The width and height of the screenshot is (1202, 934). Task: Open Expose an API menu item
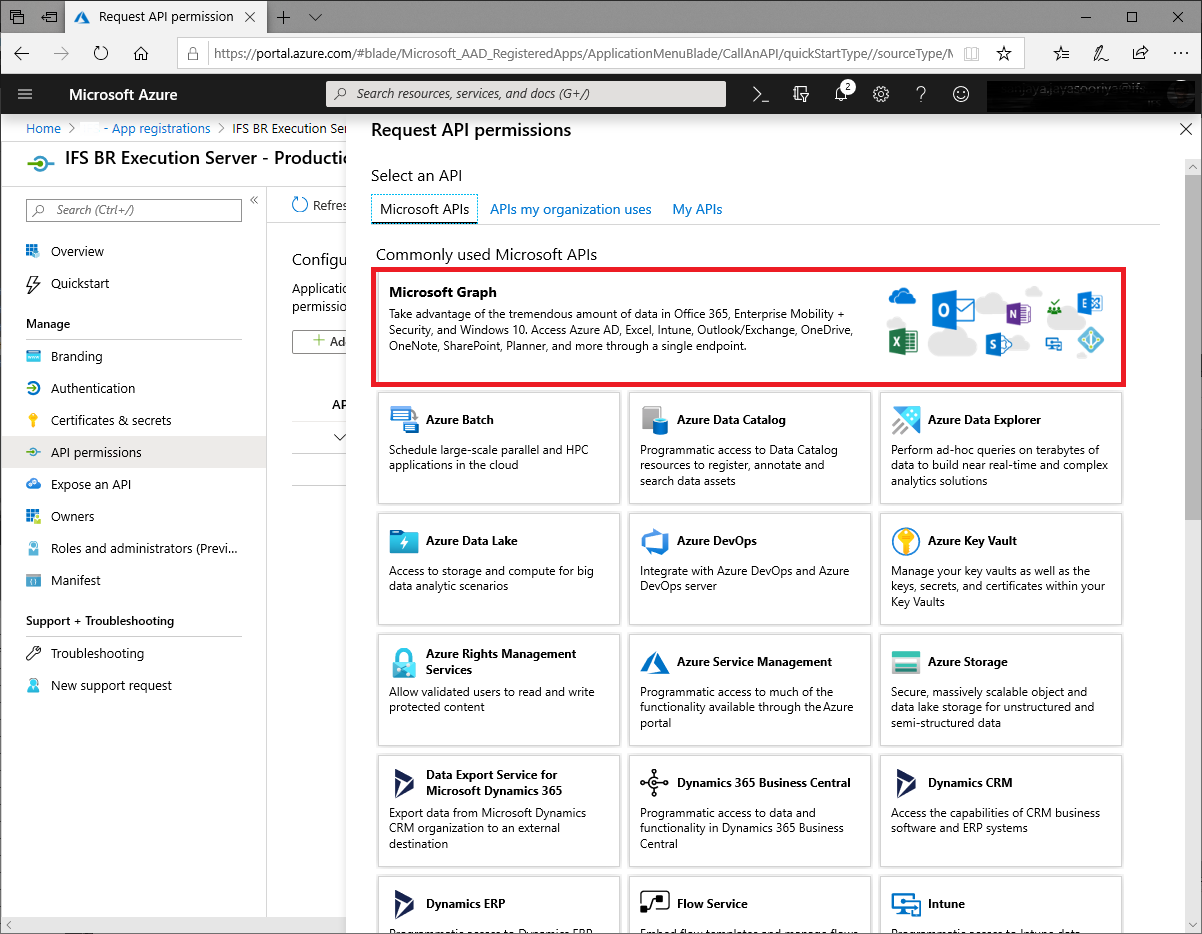[91, 484]
